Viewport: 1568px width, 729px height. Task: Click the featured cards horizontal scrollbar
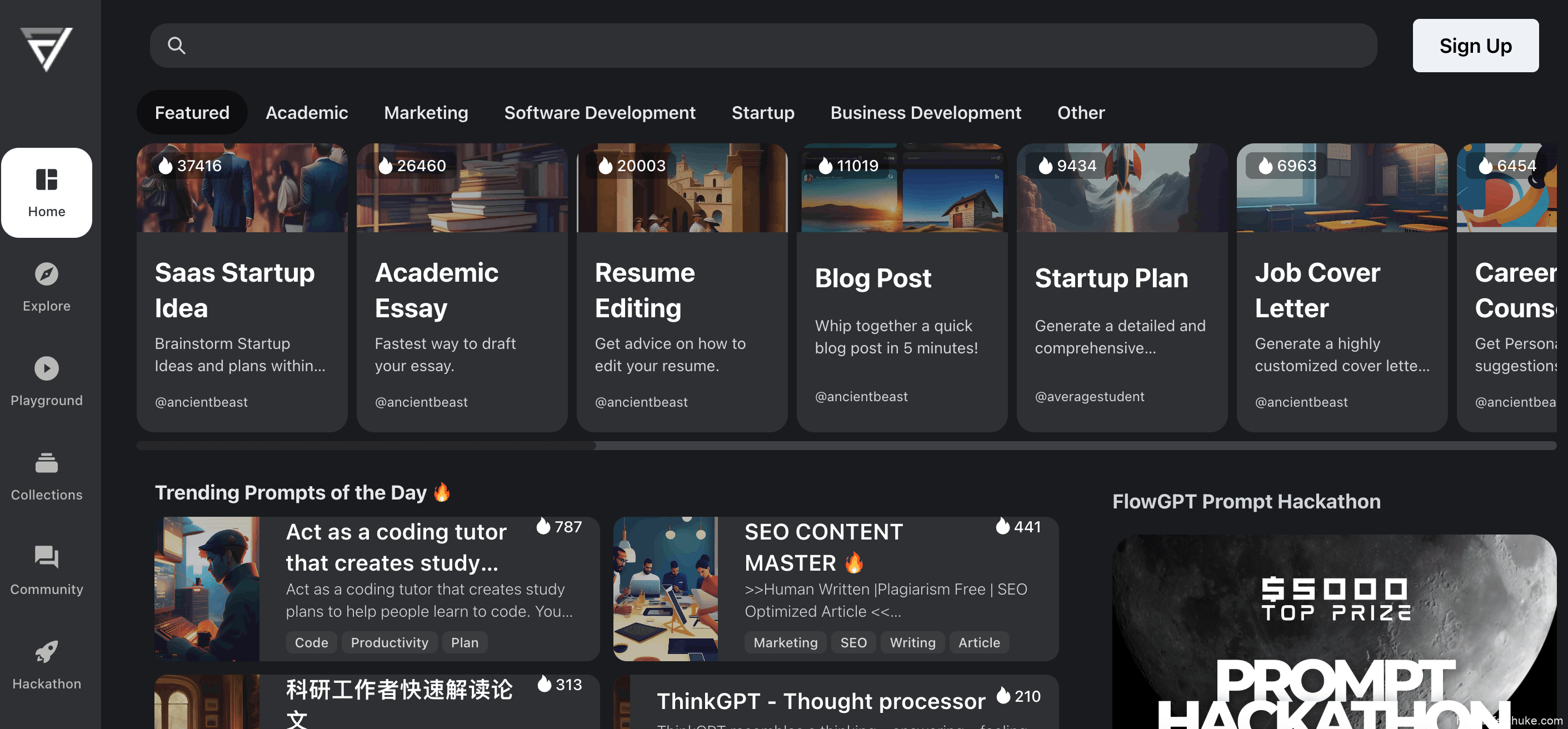846,446
